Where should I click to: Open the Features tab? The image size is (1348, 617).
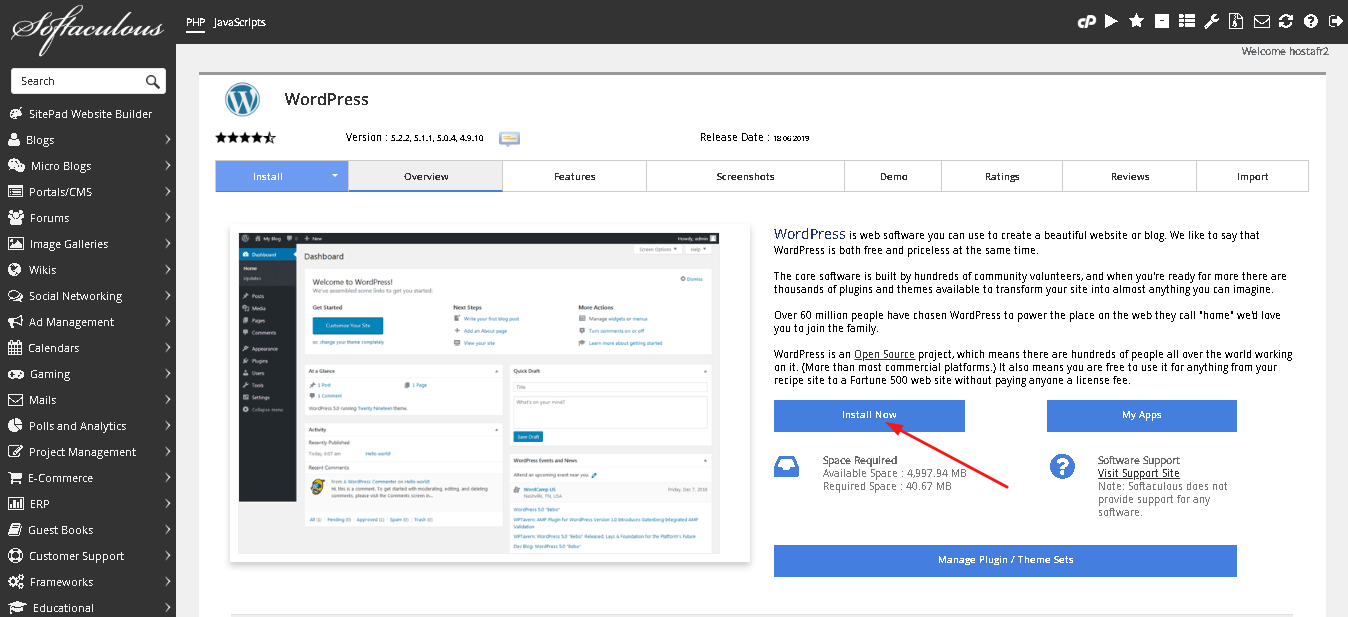click(575, 176)
